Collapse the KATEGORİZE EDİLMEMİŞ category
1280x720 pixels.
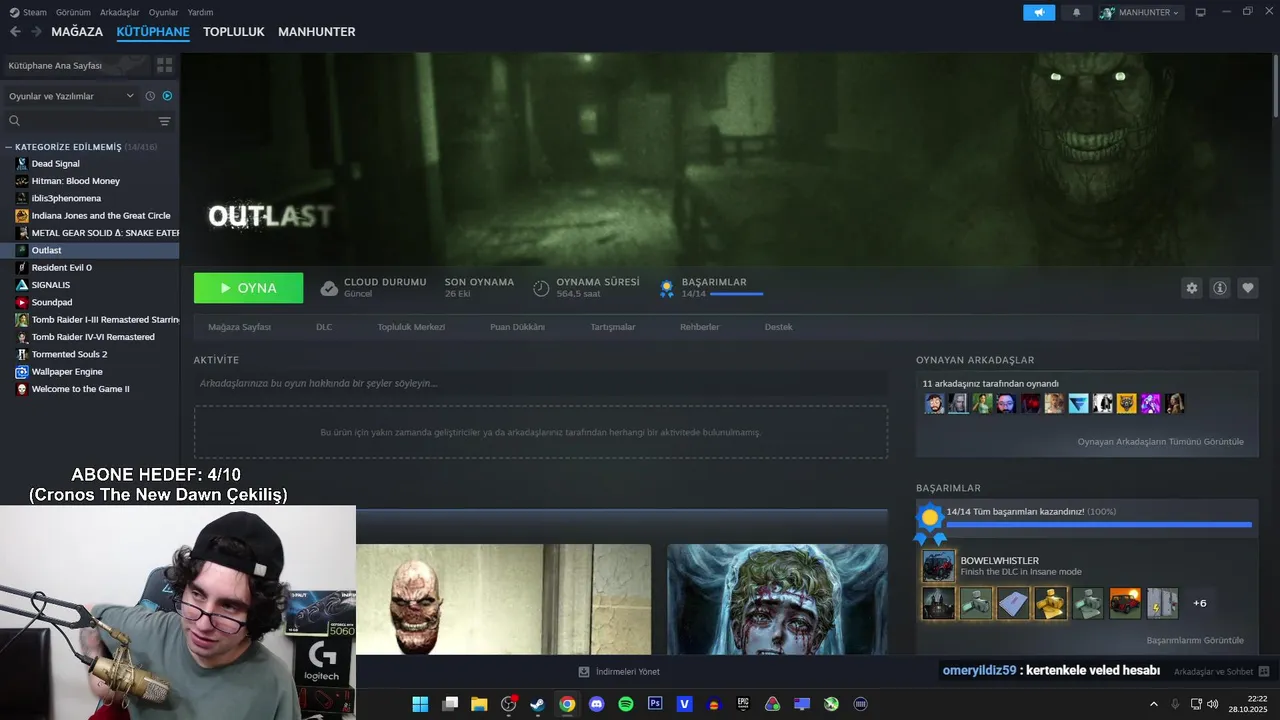9,147
